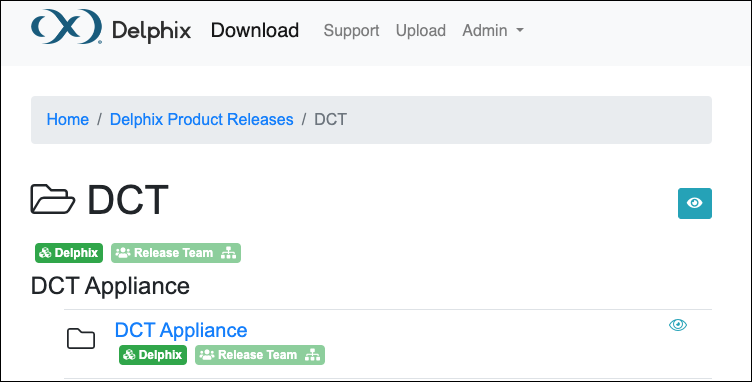Viewport: 752px width, 382px height.
Task: Open Delphix Product Releases breadcrumb link
Action: click(201, 119)
